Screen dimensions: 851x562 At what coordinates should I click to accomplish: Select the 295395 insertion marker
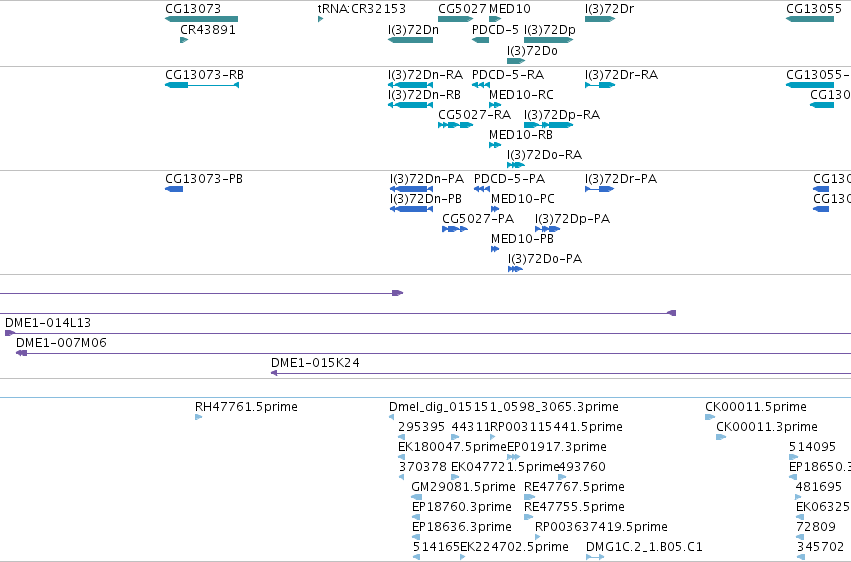pos(402,437)
